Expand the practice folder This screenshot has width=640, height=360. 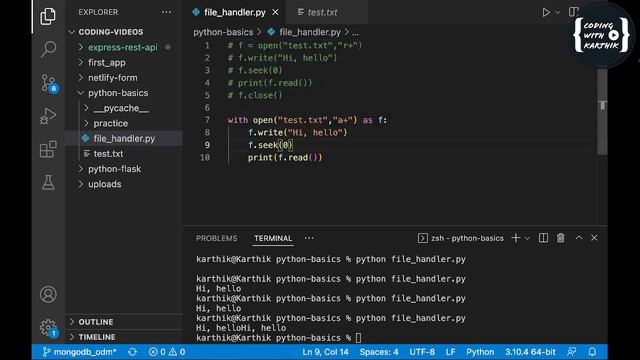pyautogui.click(x=111, y=123)
